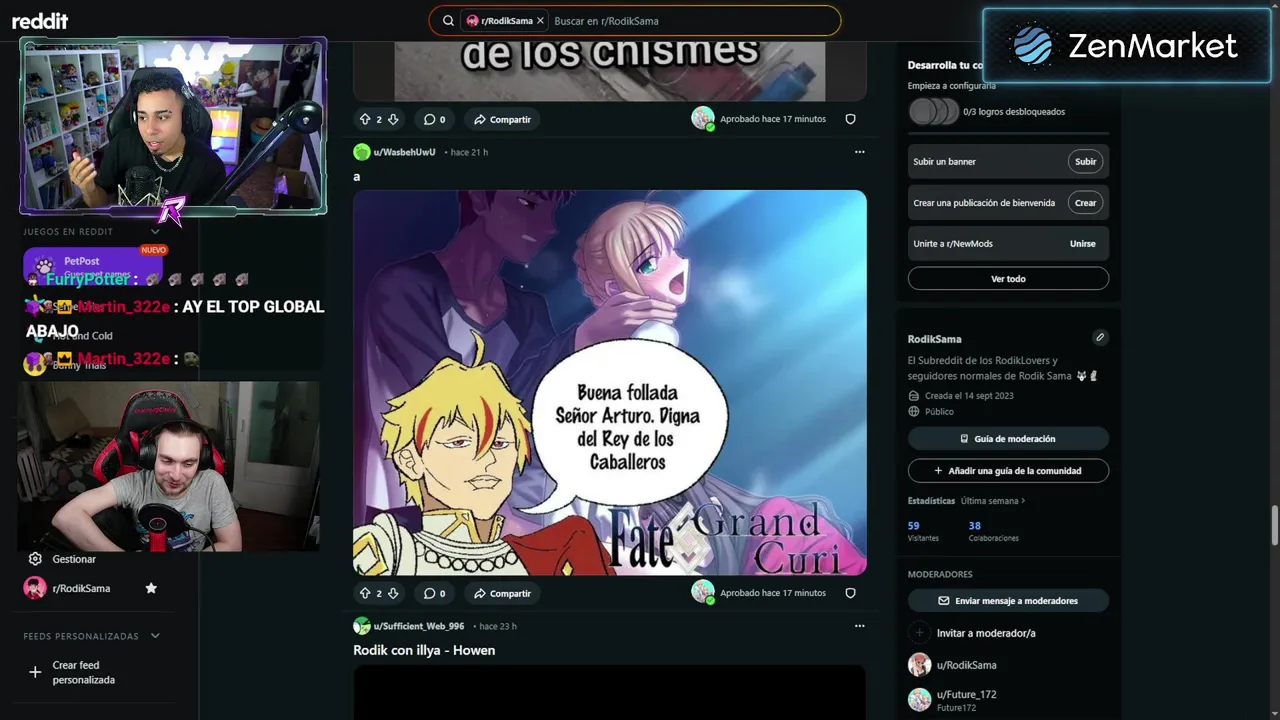Click the u/Future_172 moderator avatar
The height and width of the screenshot is (720, 1280).
click(919, 699)
